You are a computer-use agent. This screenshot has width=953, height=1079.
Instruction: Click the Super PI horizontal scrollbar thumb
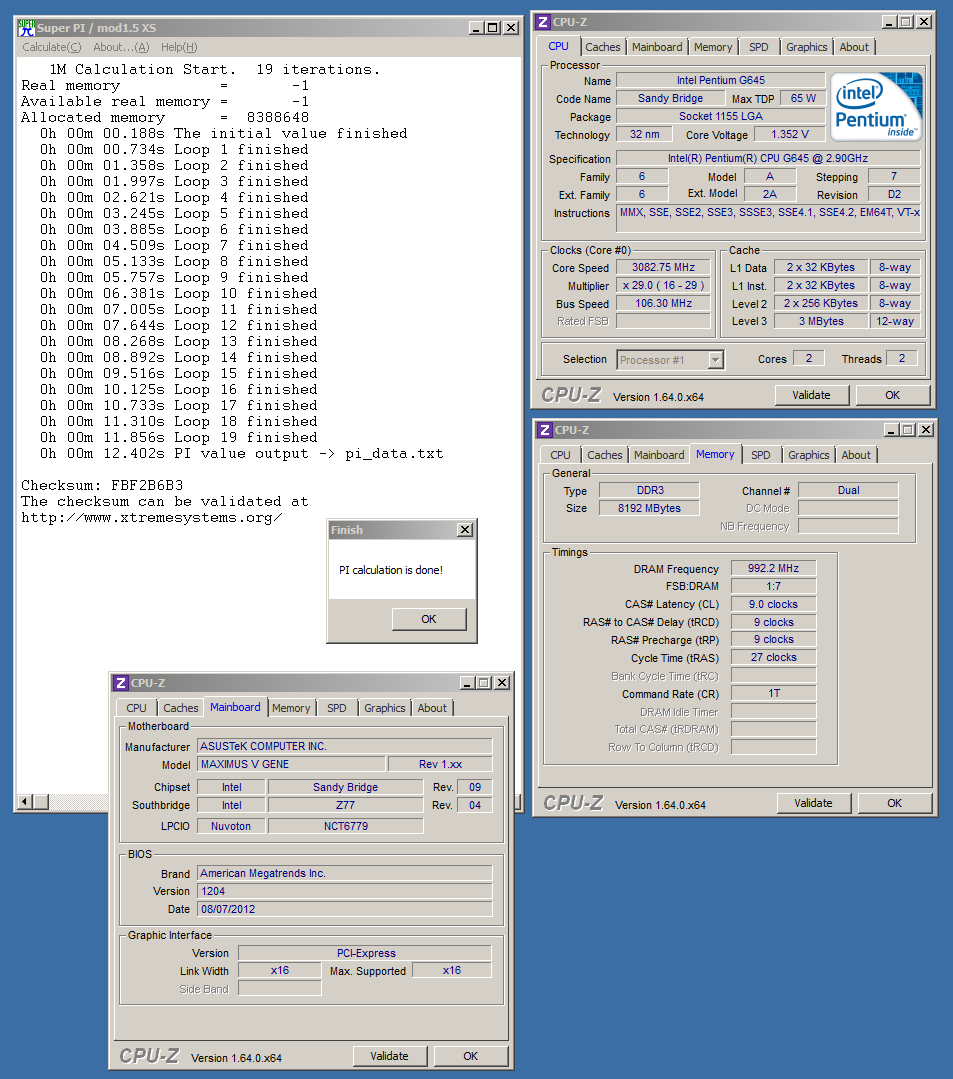tap(41, 802)
